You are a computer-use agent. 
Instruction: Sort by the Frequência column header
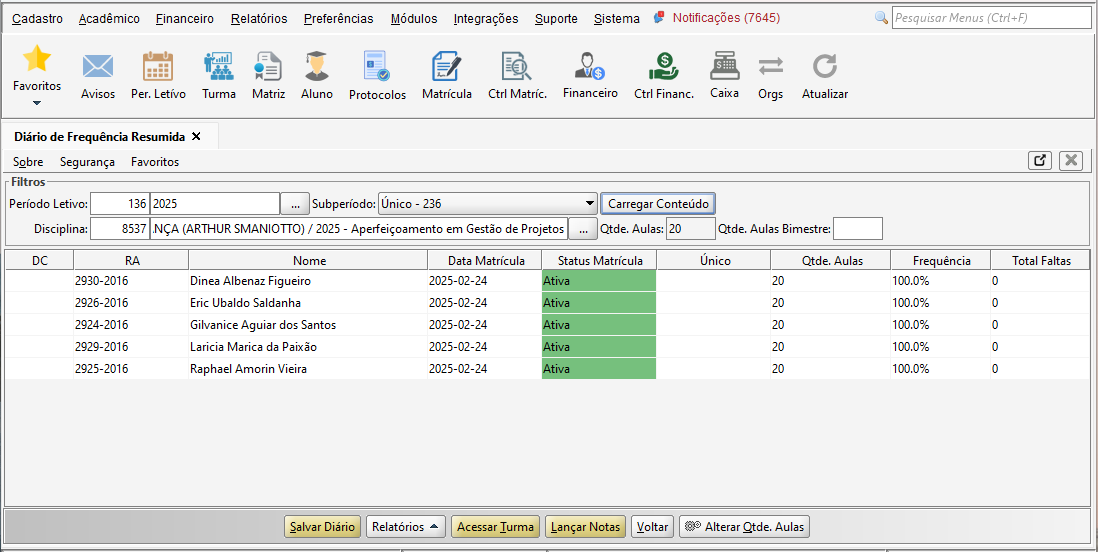pos(941,261)
